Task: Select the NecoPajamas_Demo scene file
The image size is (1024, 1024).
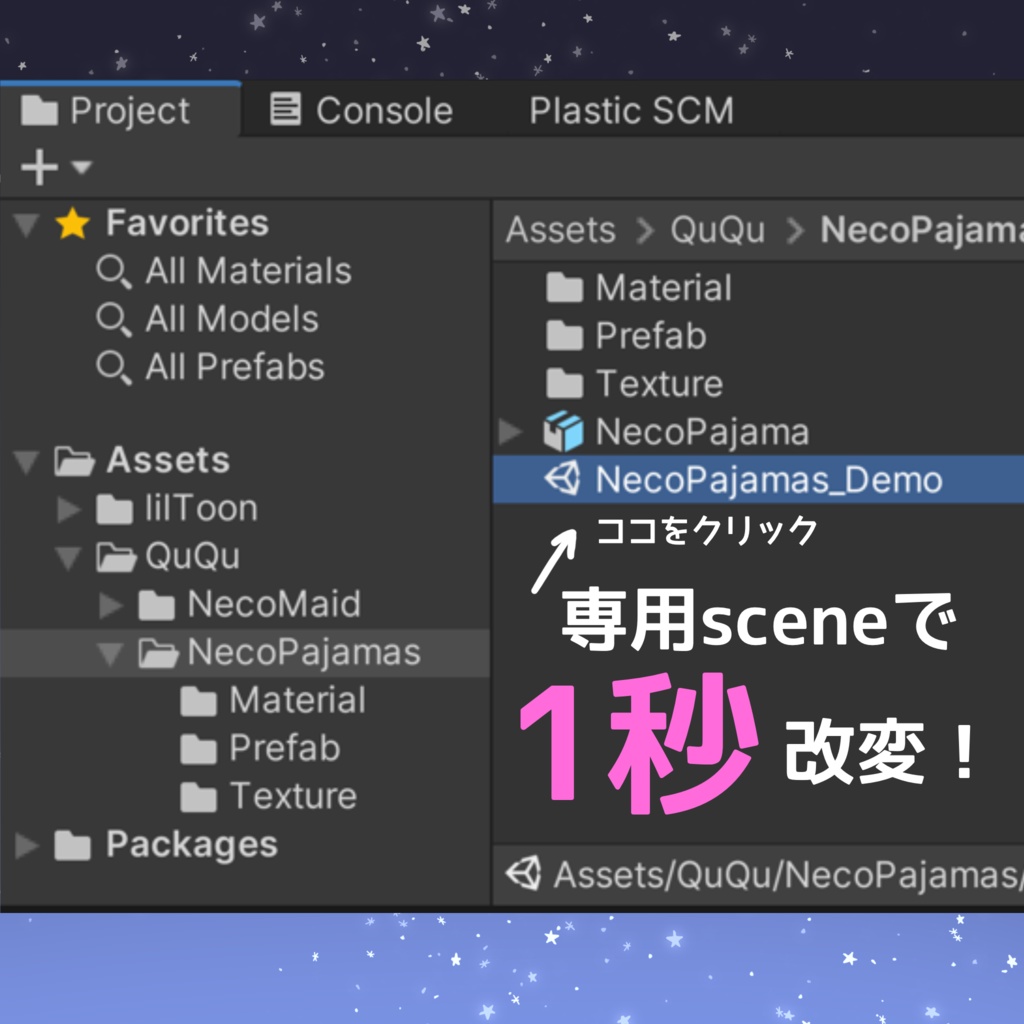Action: 758,479
